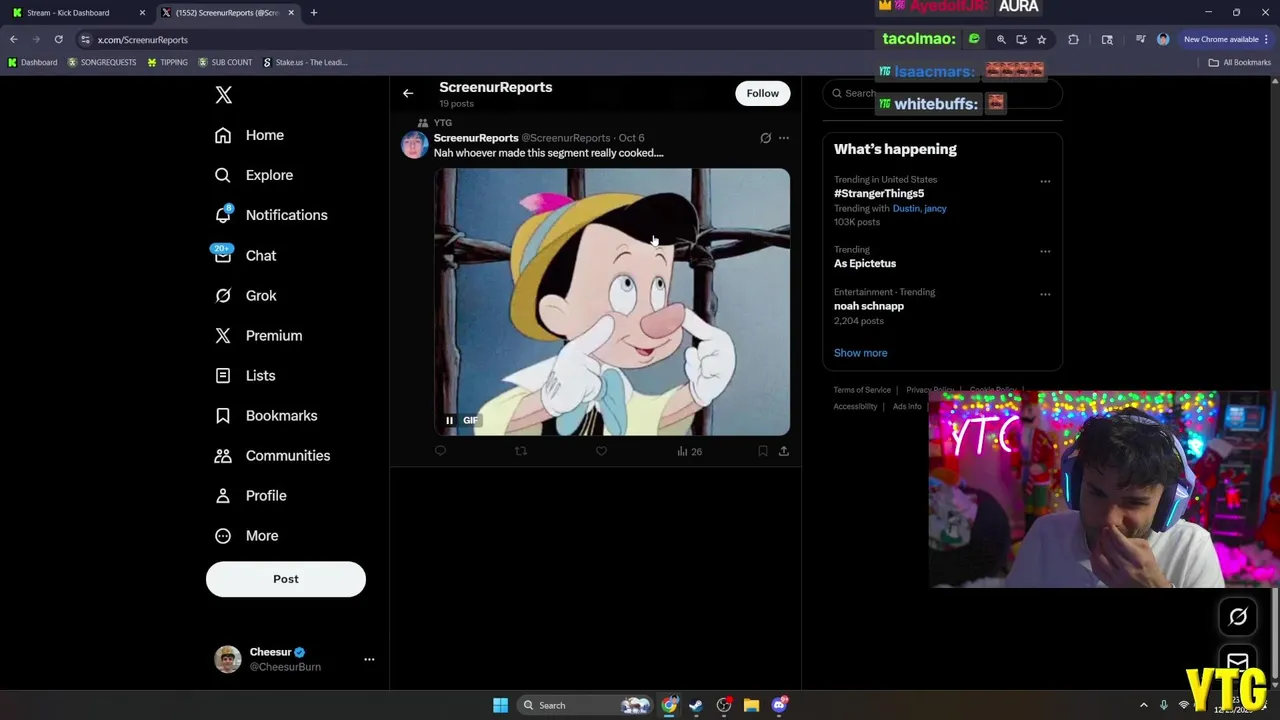
Task: Open the SUB COUNT bookmark
Action: point(225,62)
